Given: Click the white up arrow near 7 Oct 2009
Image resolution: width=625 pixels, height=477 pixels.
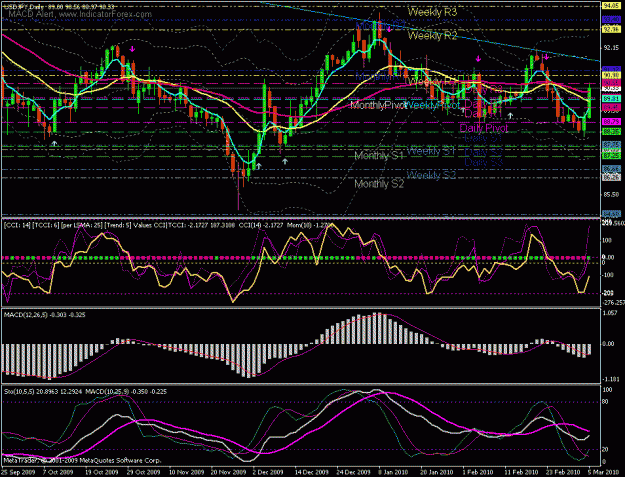Looking at the screenshot, I should 54,143.
